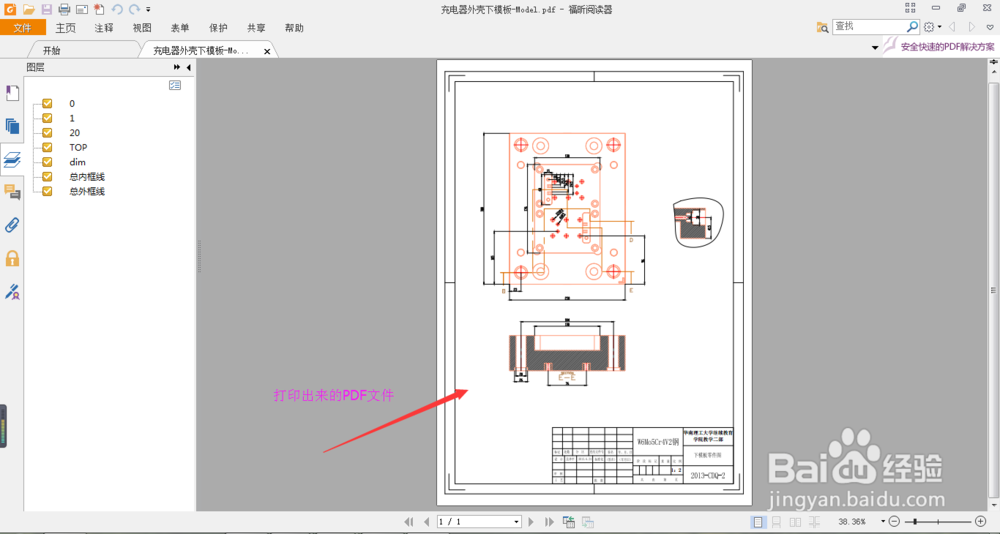Click the zoom slider track
The image size is (1000, 534).
(x=938, y=522)
